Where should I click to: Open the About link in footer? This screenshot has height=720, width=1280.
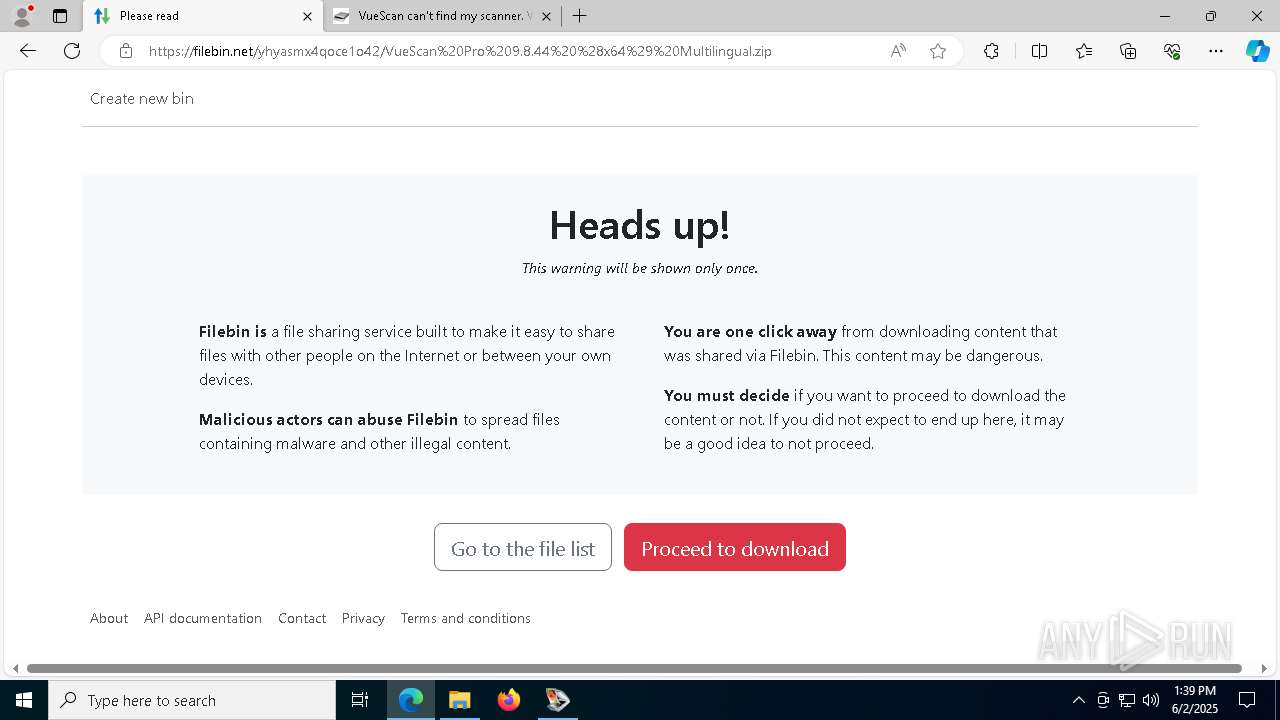coord(109,618)
